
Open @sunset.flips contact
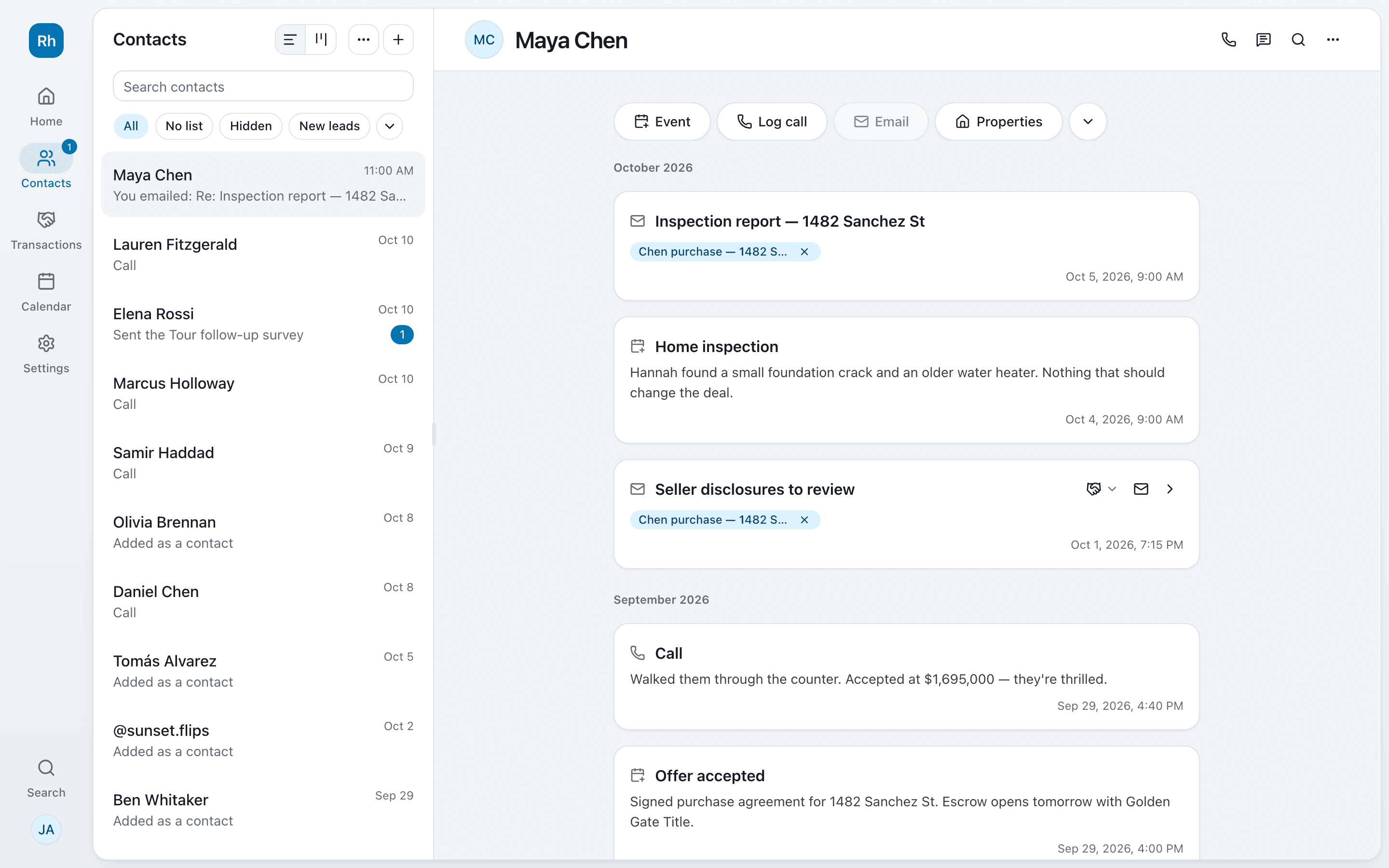tap(263, 741)
